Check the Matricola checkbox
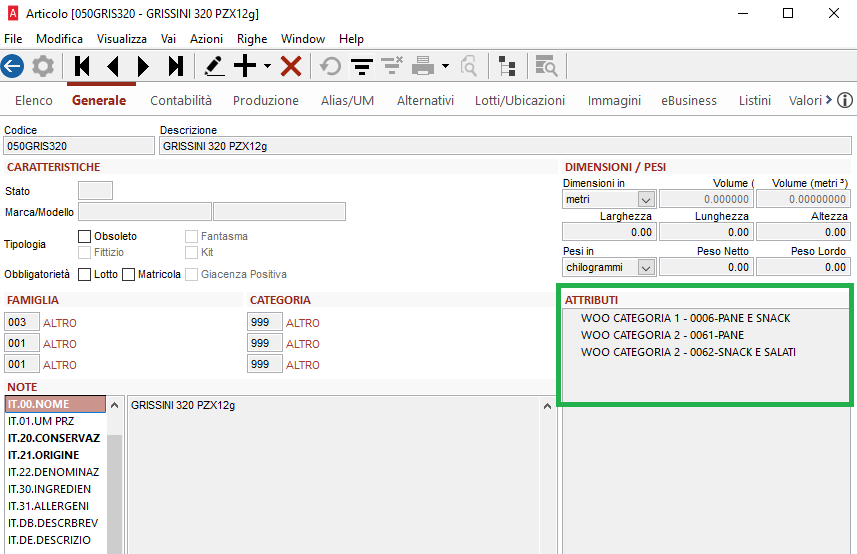The height and width of the screenshot is (554, 857). point(129,274)
